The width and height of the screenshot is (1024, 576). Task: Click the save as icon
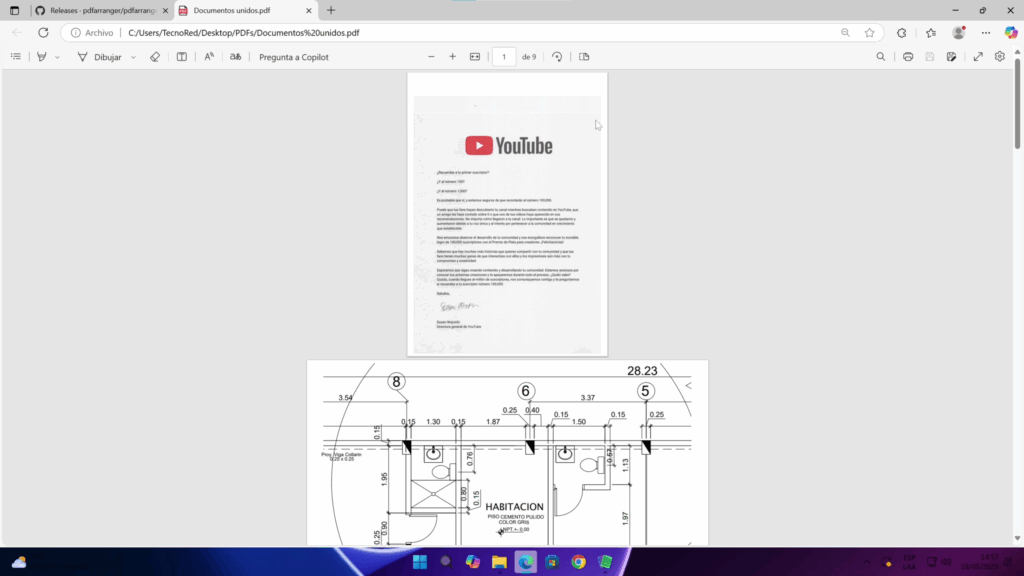pyautogui.click(x=952, y=57)
